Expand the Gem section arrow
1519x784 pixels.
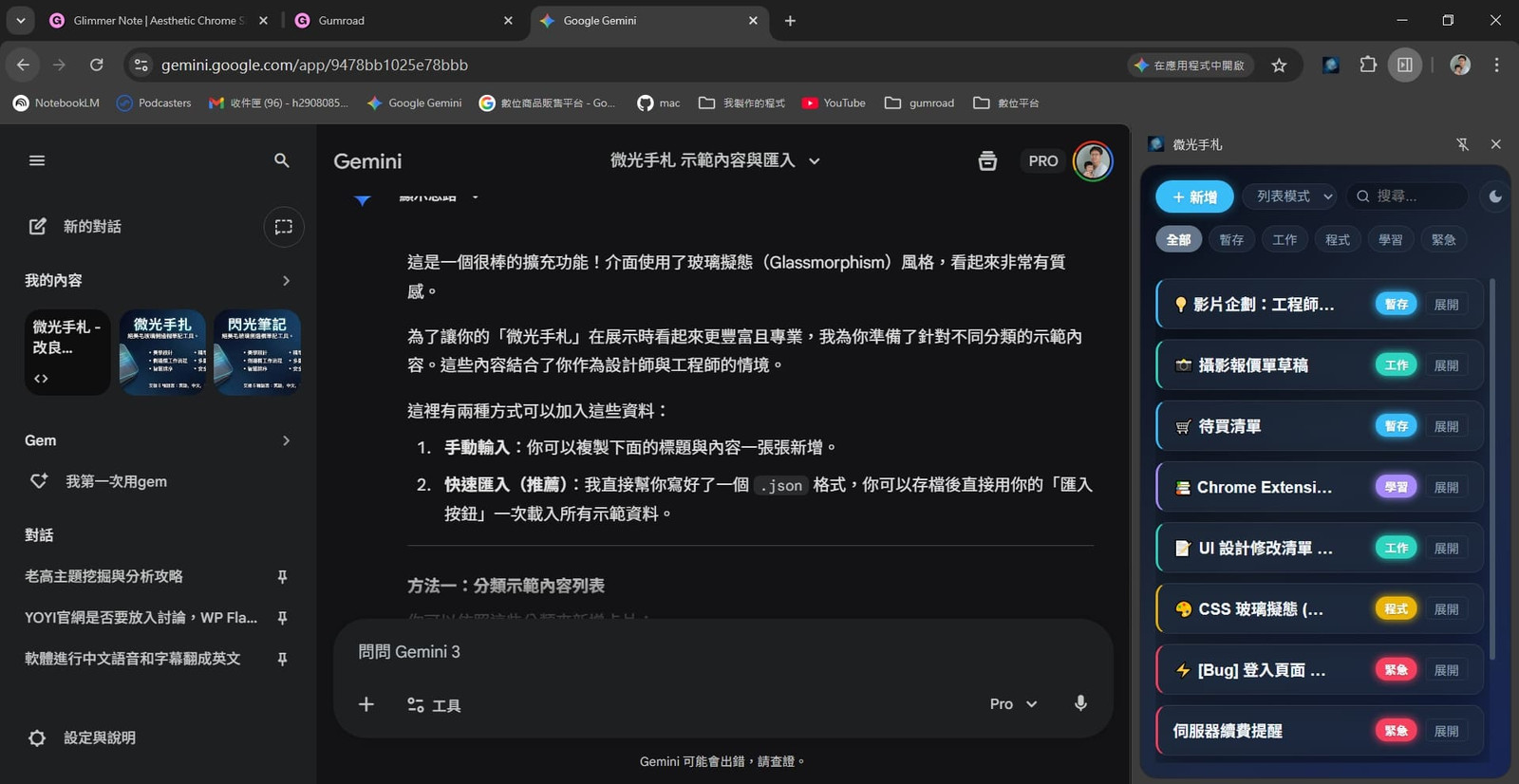tap(286, 440)
